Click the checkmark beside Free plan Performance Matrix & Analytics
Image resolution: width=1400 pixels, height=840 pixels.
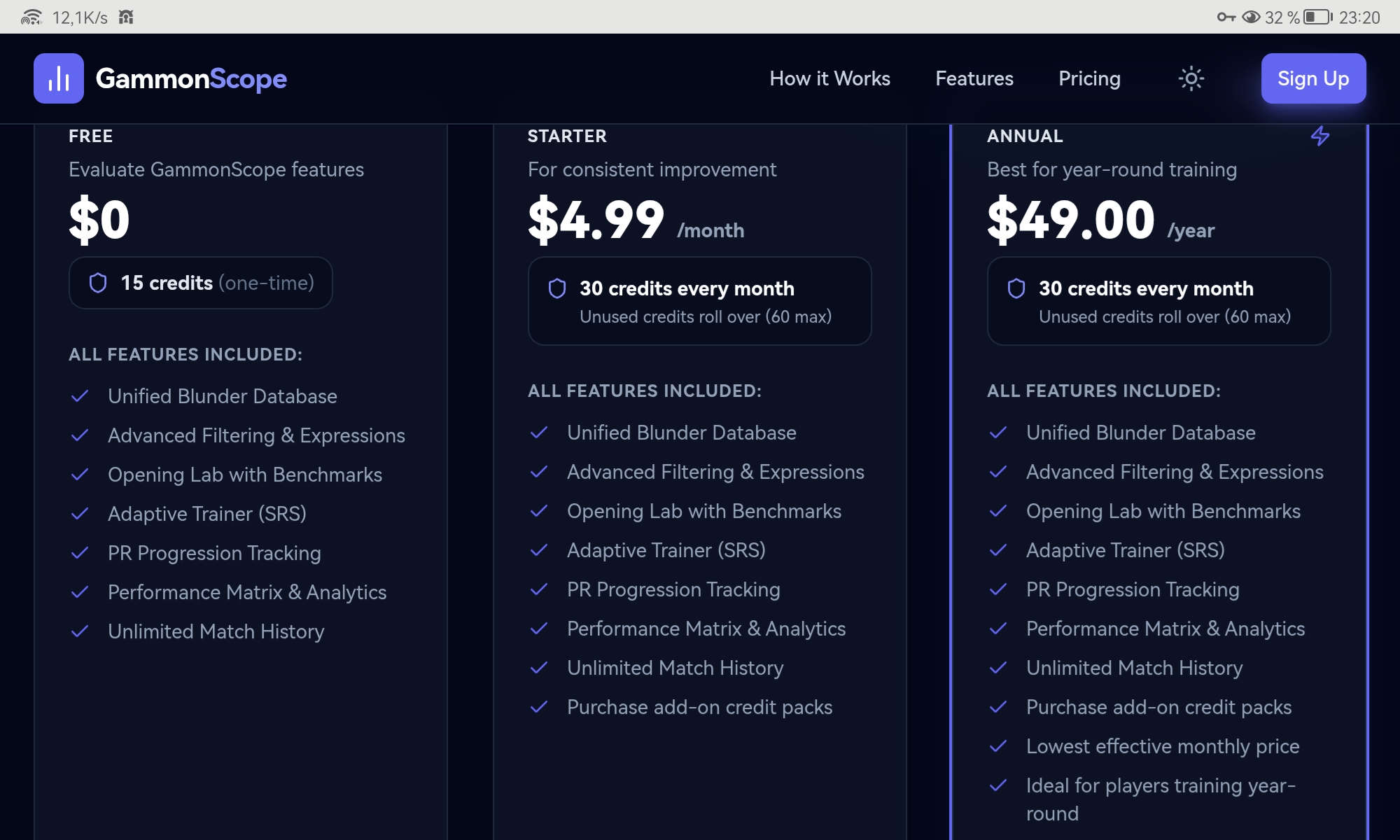[x=80, y=592]
